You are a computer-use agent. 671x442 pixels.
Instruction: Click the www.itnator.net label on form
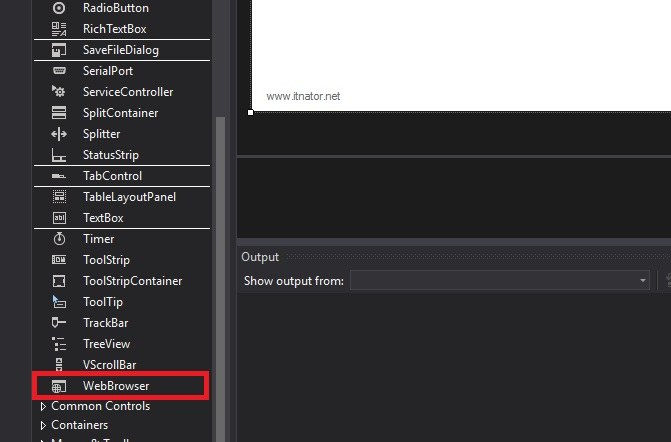tap(303, 97)
